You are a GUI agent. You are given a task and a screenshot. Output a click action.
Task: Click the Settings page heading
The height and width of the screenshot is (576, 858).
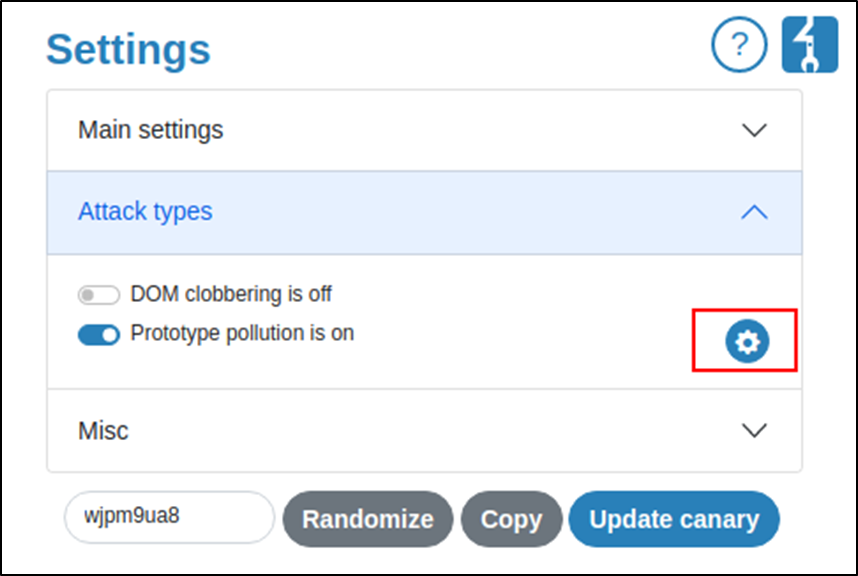128,49
